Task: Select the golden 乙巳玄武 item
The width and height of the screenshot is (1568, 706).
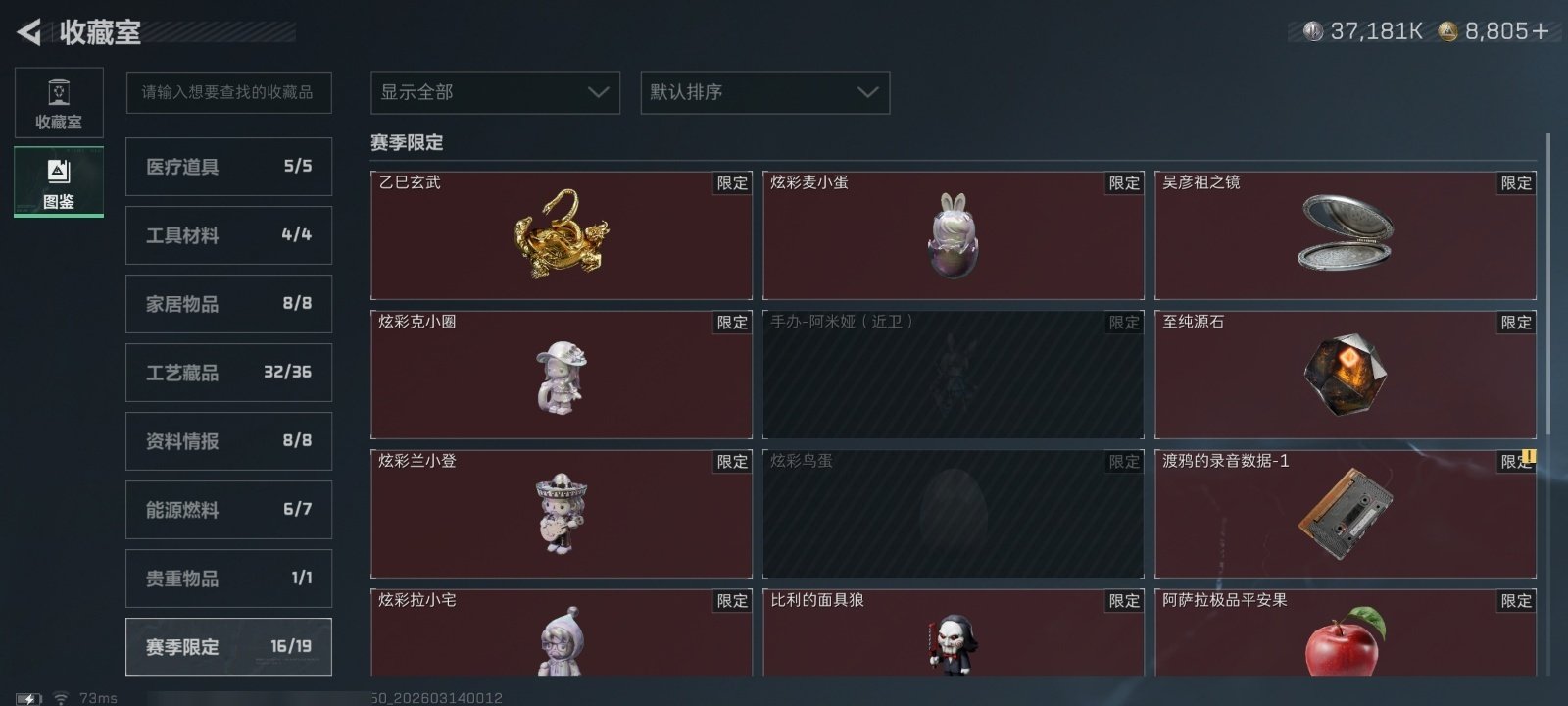Action: 562,235
